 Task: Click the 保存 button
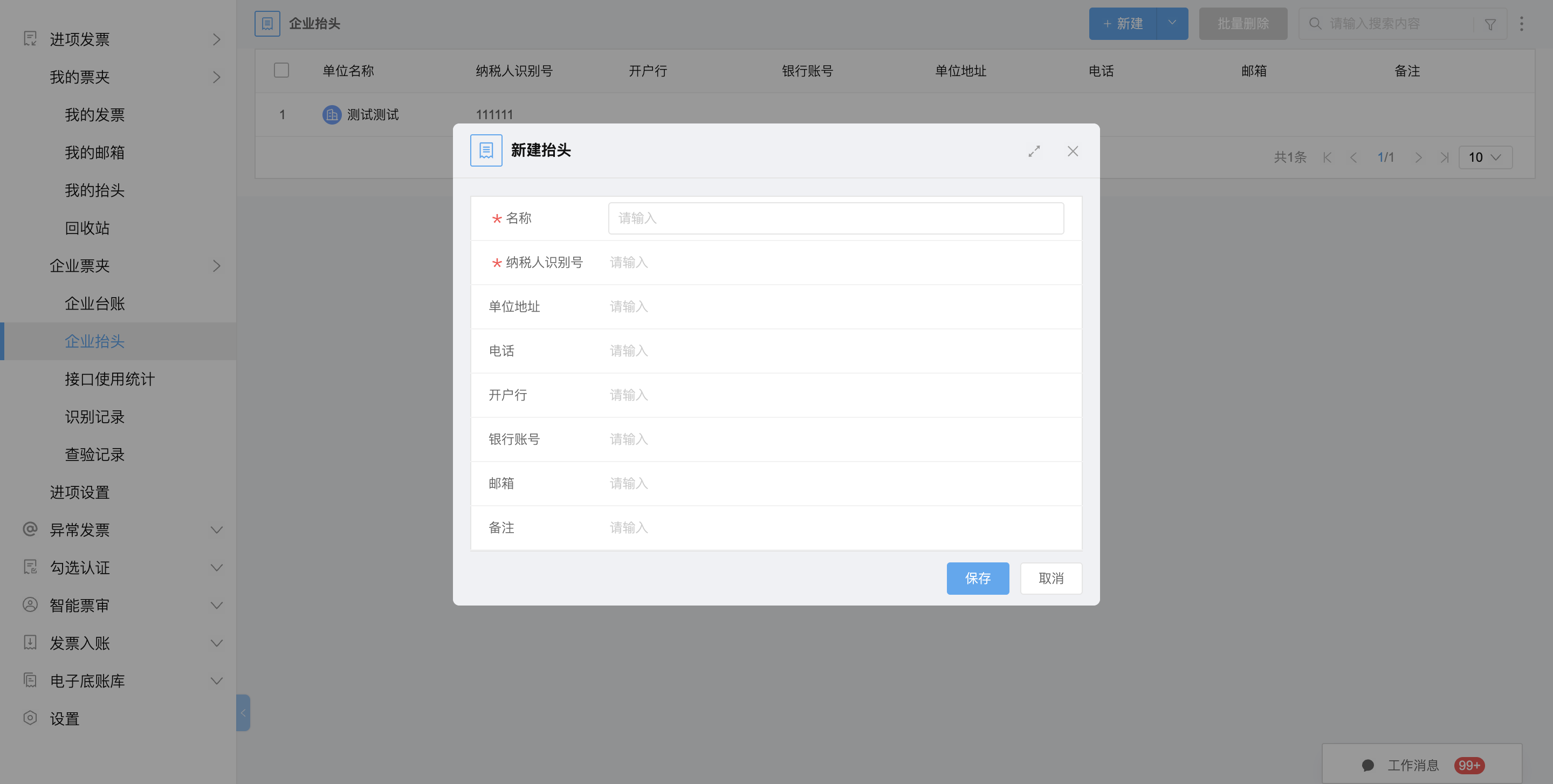point(977,579)
